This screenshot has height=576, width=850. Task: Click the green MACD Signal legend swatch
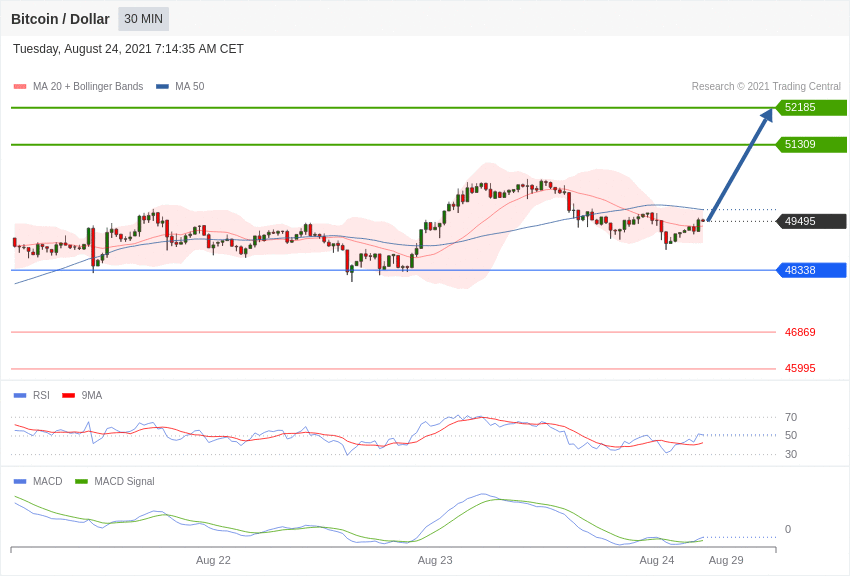[81, 482]
